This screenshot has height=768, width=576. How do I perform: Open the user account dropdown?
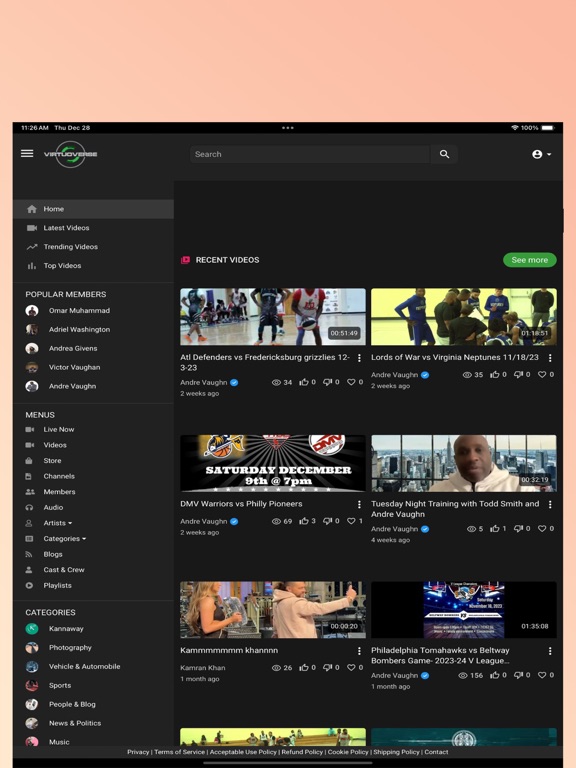pyautogui.click(x=541, y=154)
